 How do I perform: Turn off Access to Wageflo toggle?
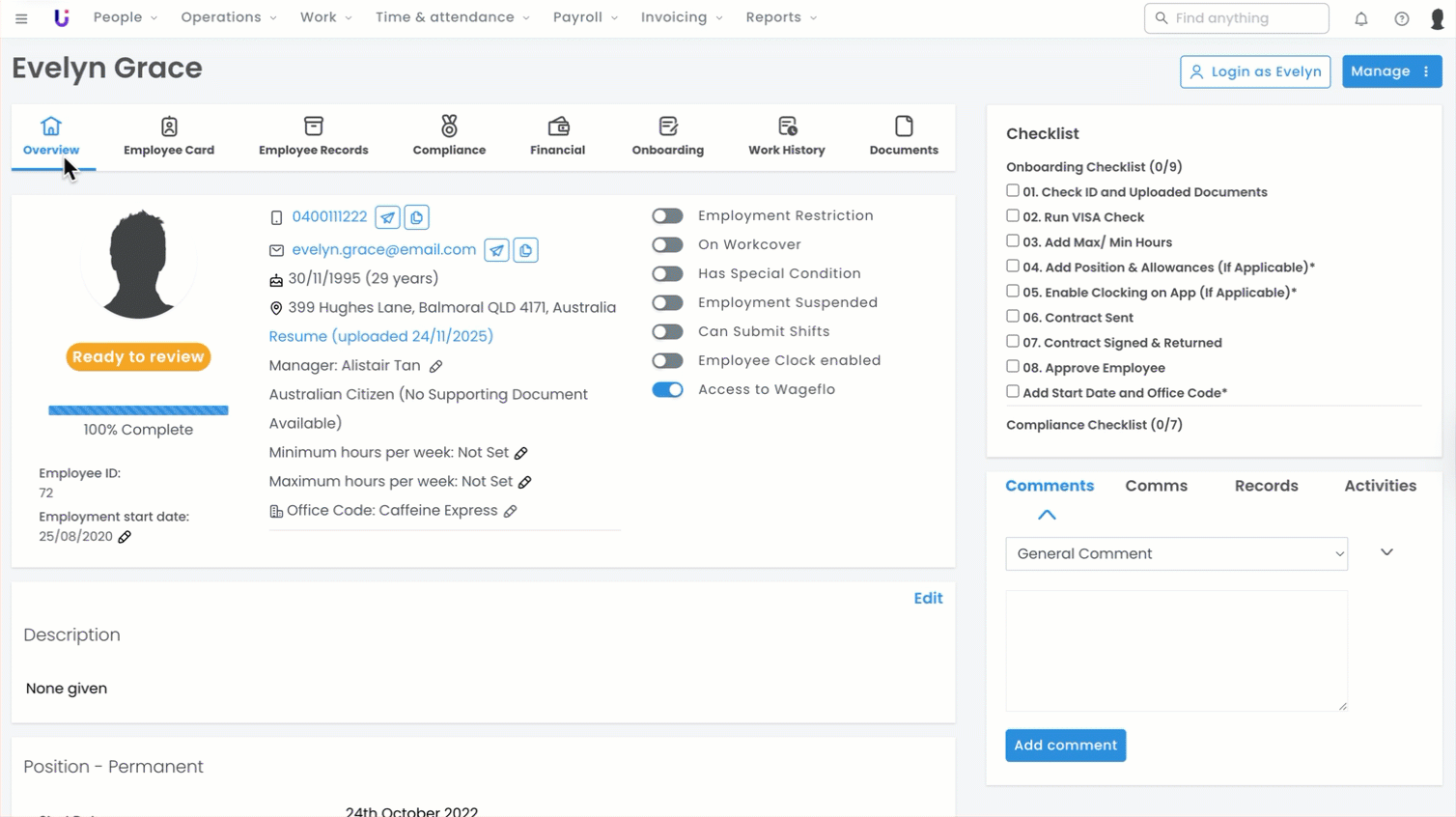click(667, 390)
